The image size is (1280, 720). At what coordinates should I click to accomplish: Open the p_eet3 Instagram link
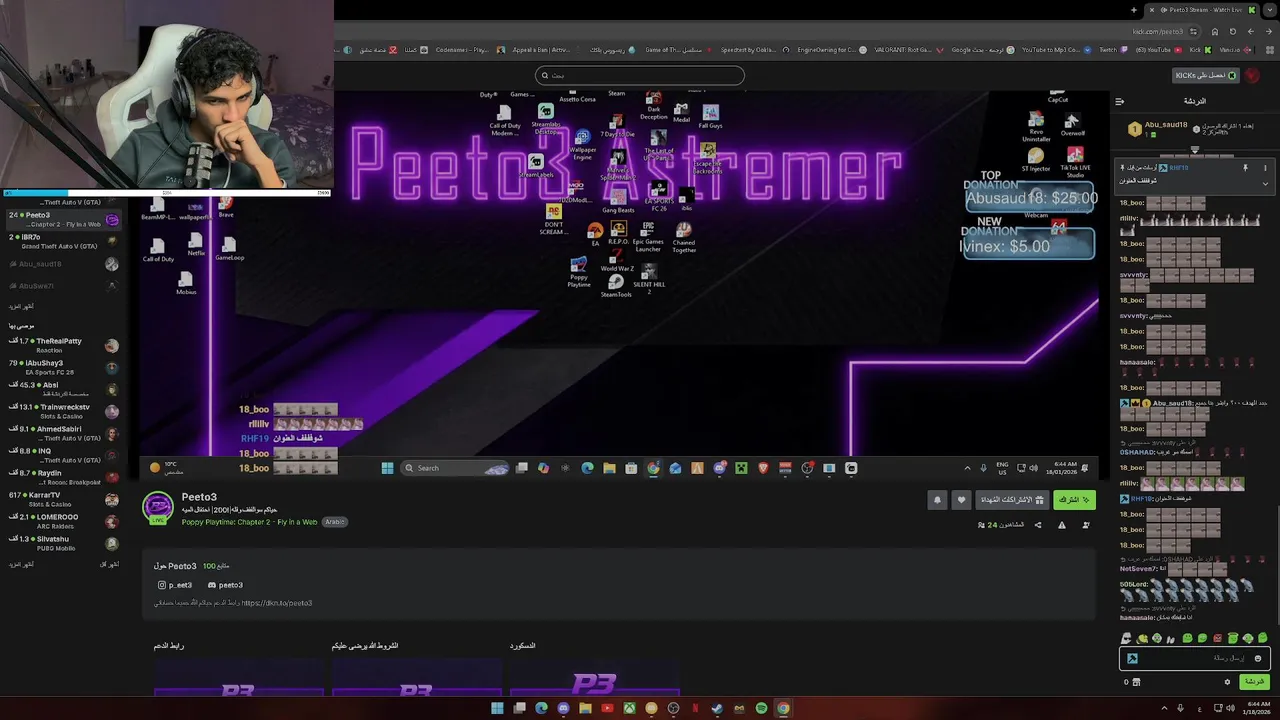pos(174,585)
